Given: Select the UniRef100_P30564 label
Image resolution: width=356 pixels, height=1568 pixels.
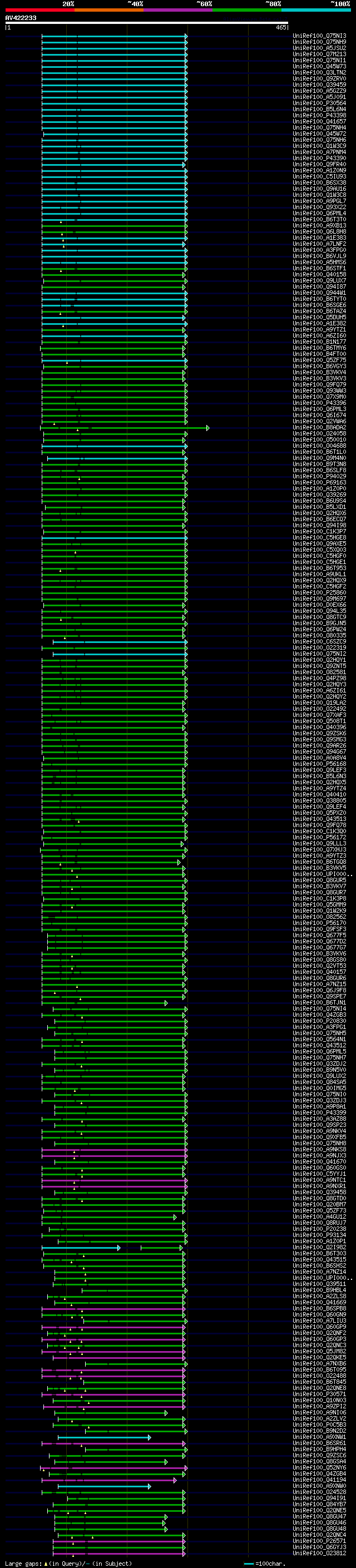Looking at the screenshot, I should 319,103.
